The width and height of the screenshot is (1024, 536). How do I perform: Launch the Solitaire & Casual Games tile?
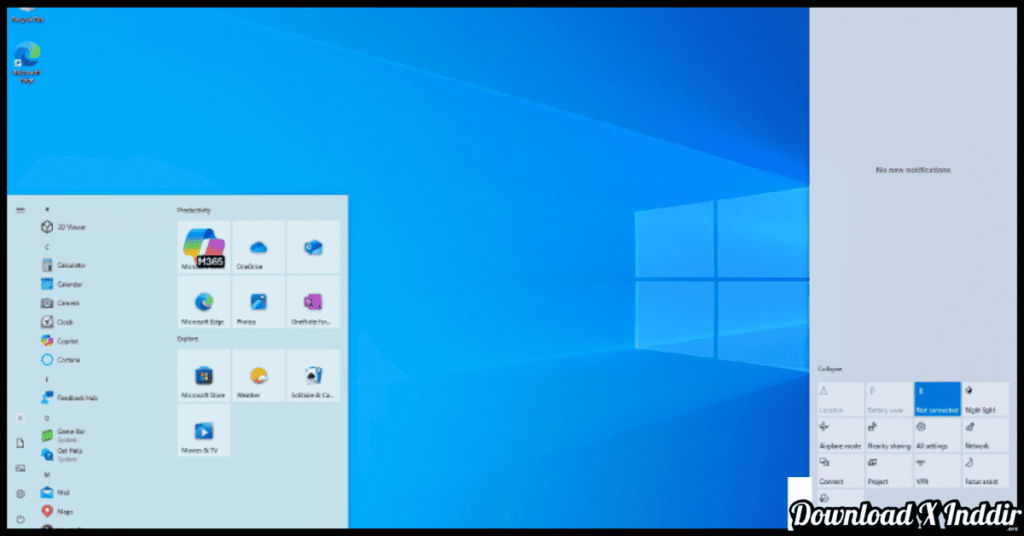pyautogui.click(x=313, y=375)
